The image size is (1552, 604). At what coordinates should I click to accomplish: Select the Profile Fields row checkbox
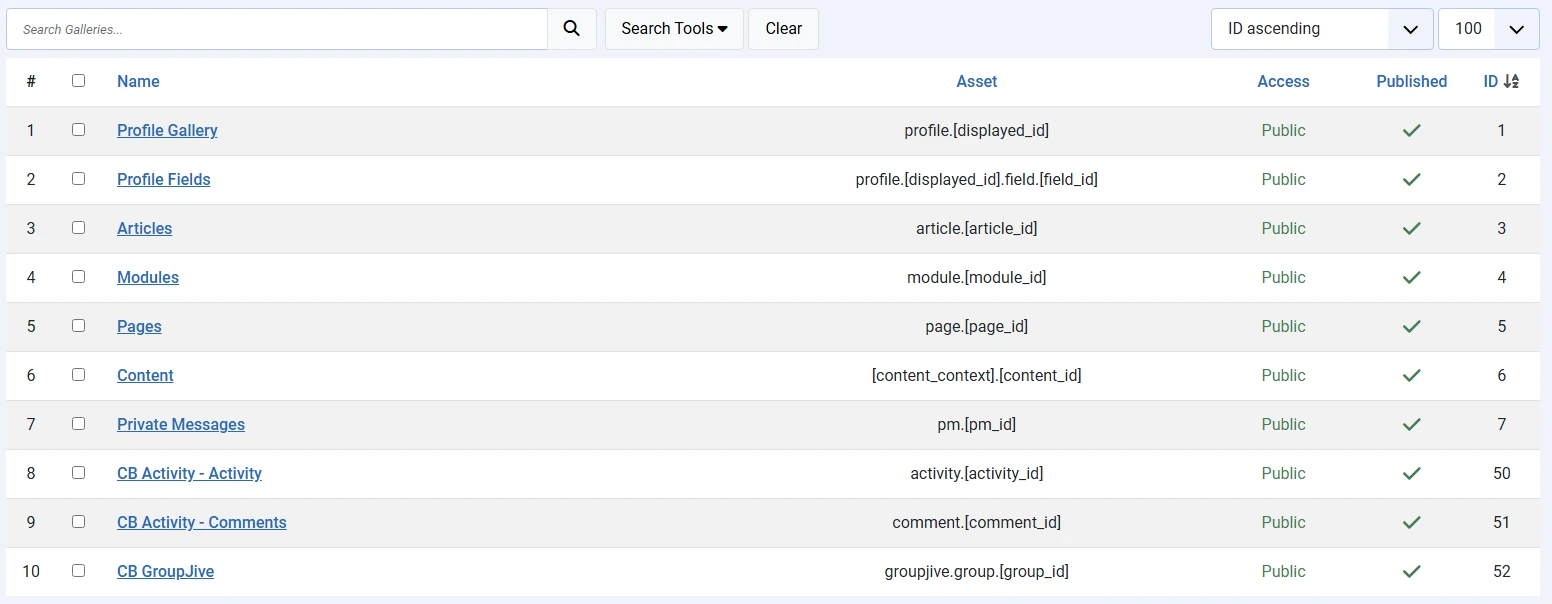click(x=79, y=179)
